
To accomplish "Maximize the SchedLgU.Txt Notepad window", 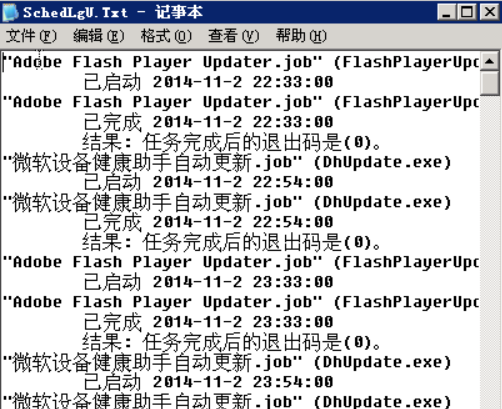I will coord(467,12).
